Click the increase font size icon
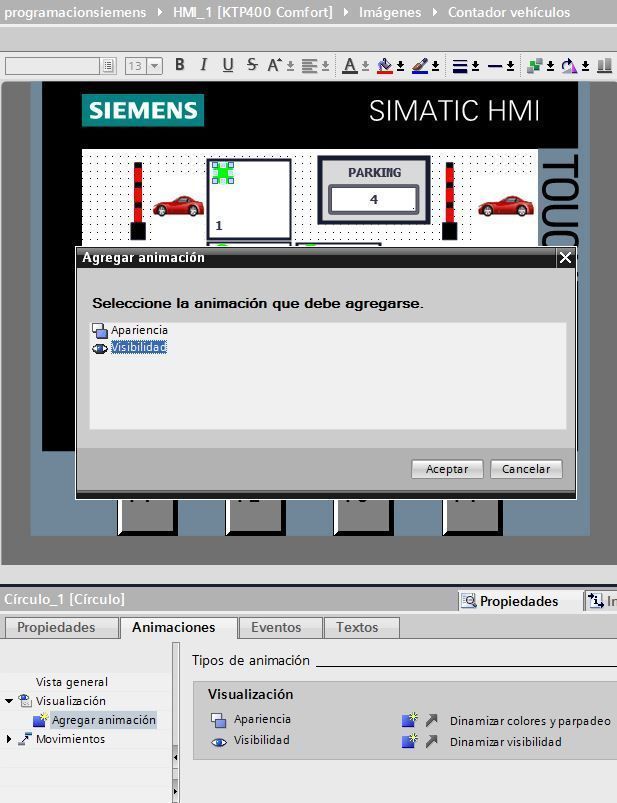 [x=274, y=66]
